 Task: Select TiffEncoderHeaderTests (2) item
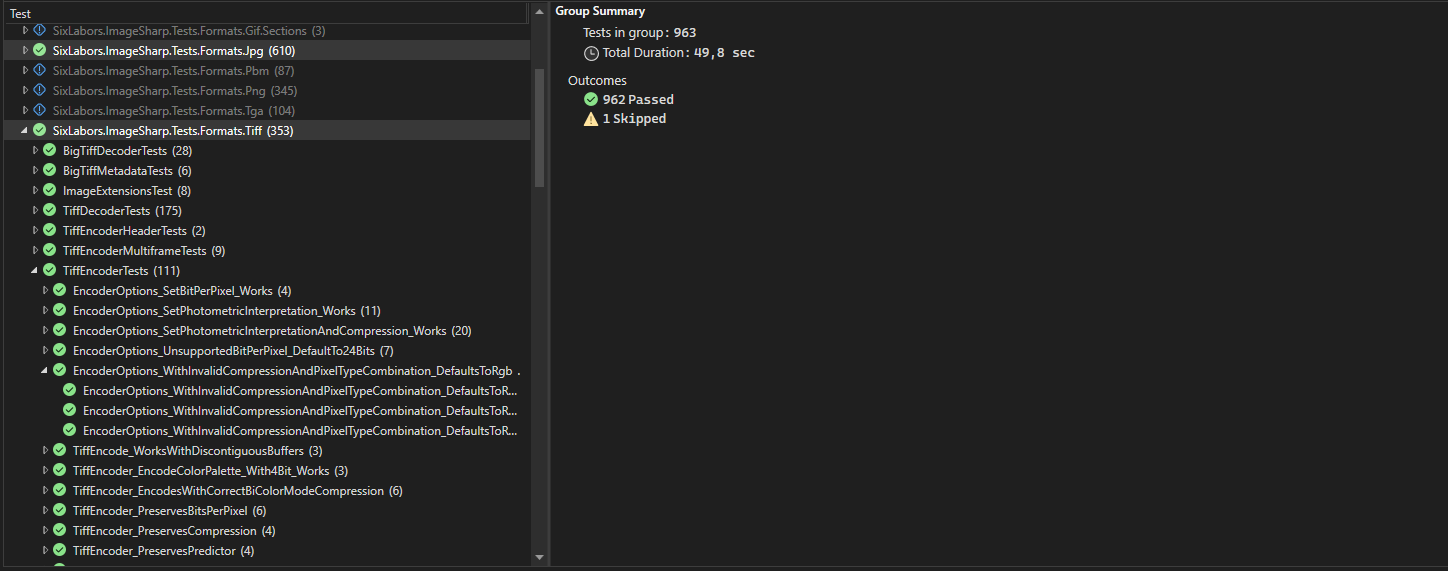(x=134, y=230)
